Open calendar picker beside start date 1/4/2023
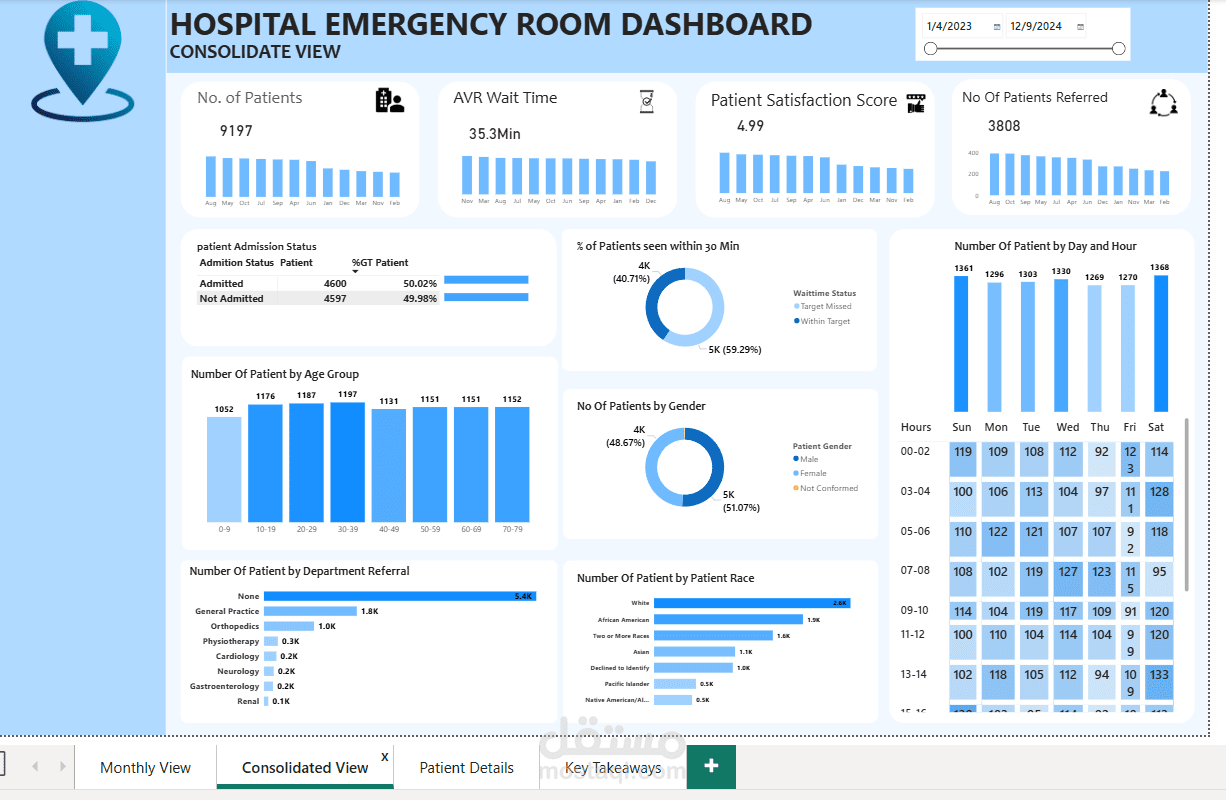Screen dimensions: 1226x800 pyautogui.click(x=997, y=27)
